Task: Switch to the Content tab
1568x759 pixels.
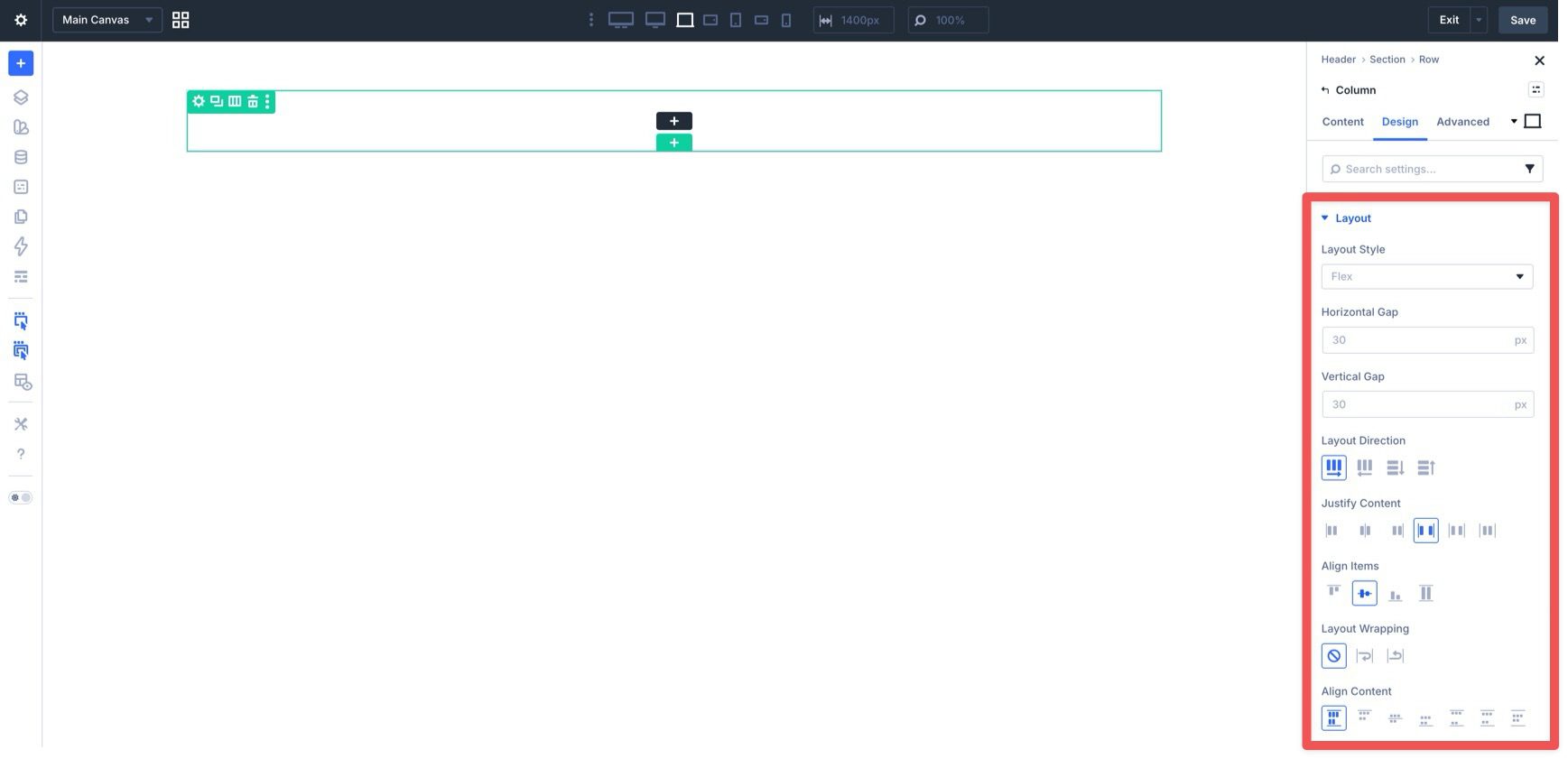Action: coord(1343,122)
